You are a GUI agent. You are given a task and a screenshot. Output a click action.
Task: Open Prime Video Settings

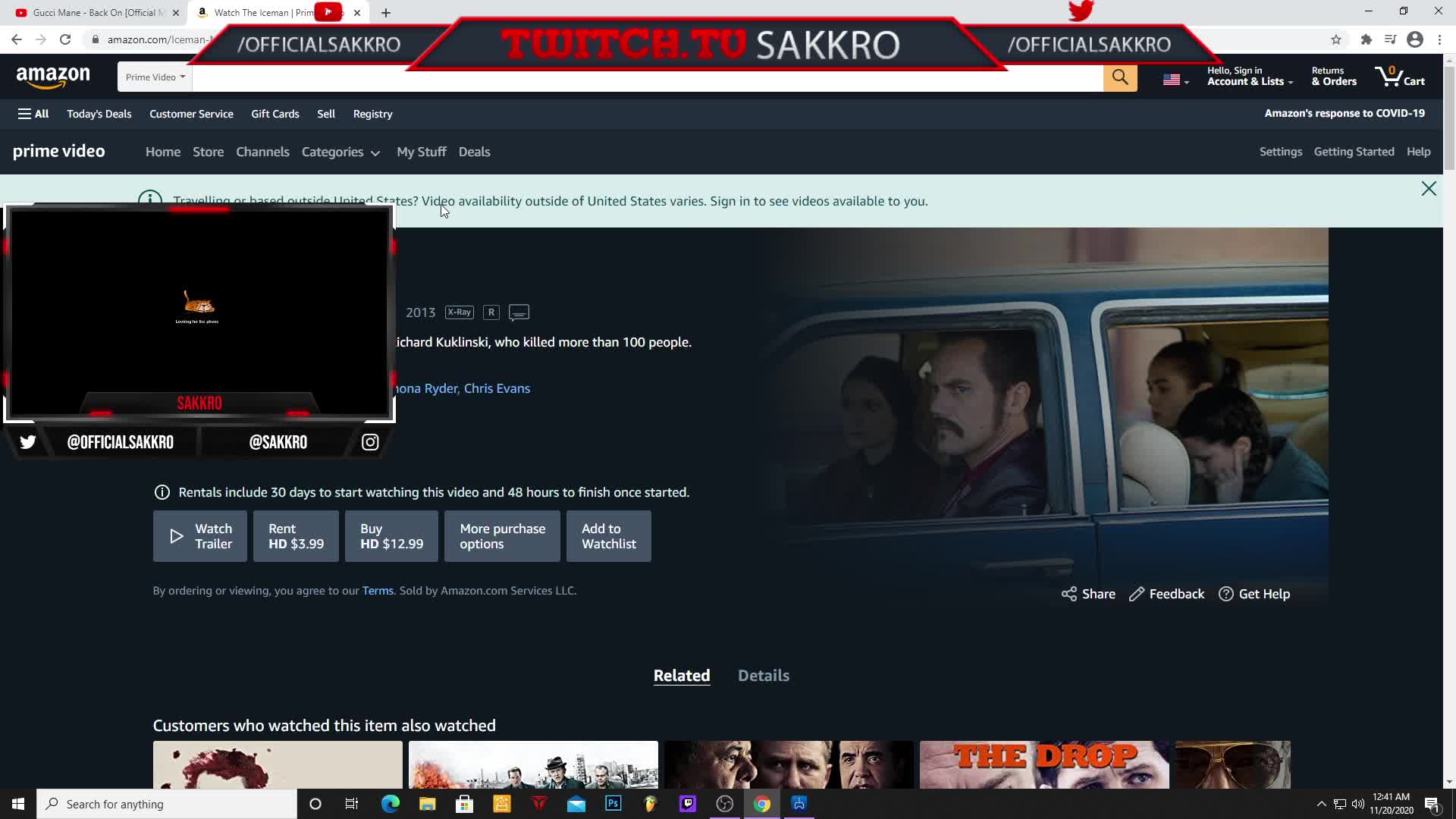click(1281, 152)
